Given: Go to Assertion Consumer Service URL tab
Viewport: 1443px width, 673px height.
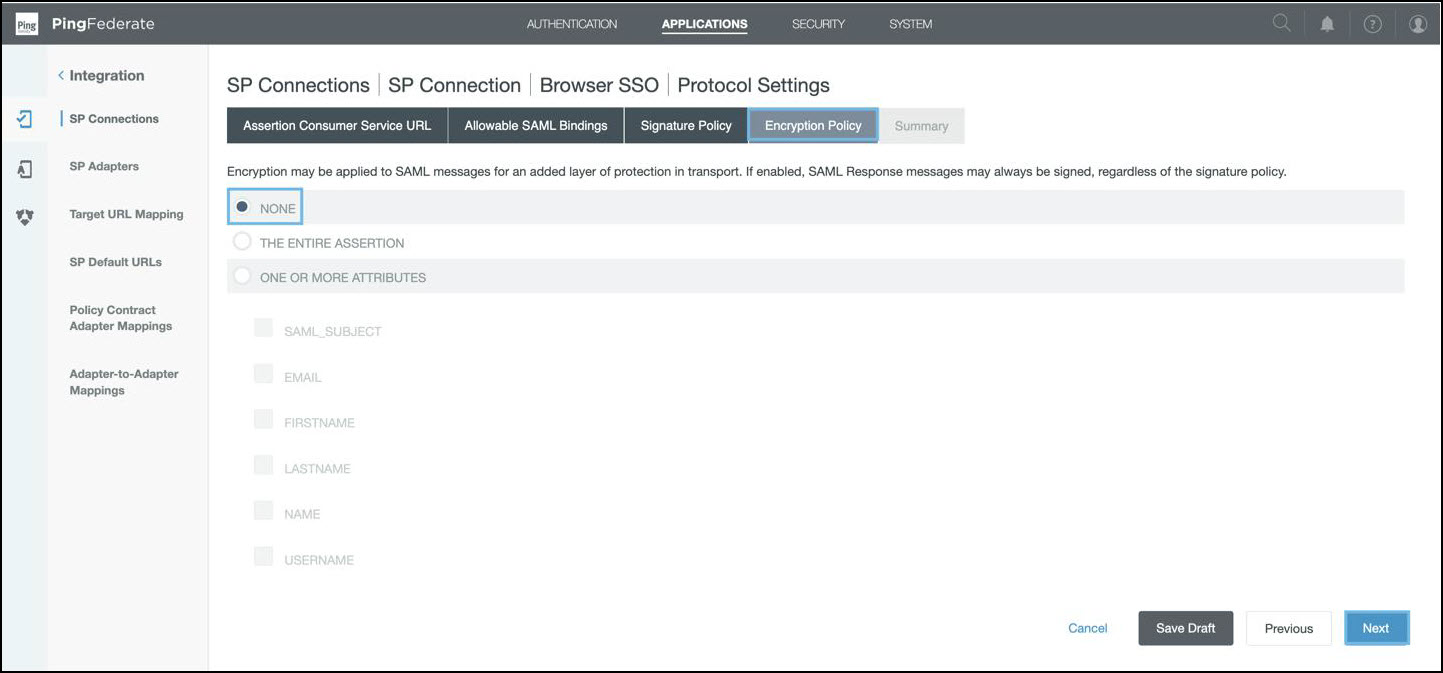Looking at the screenshot, I should (x=337, y=126).
